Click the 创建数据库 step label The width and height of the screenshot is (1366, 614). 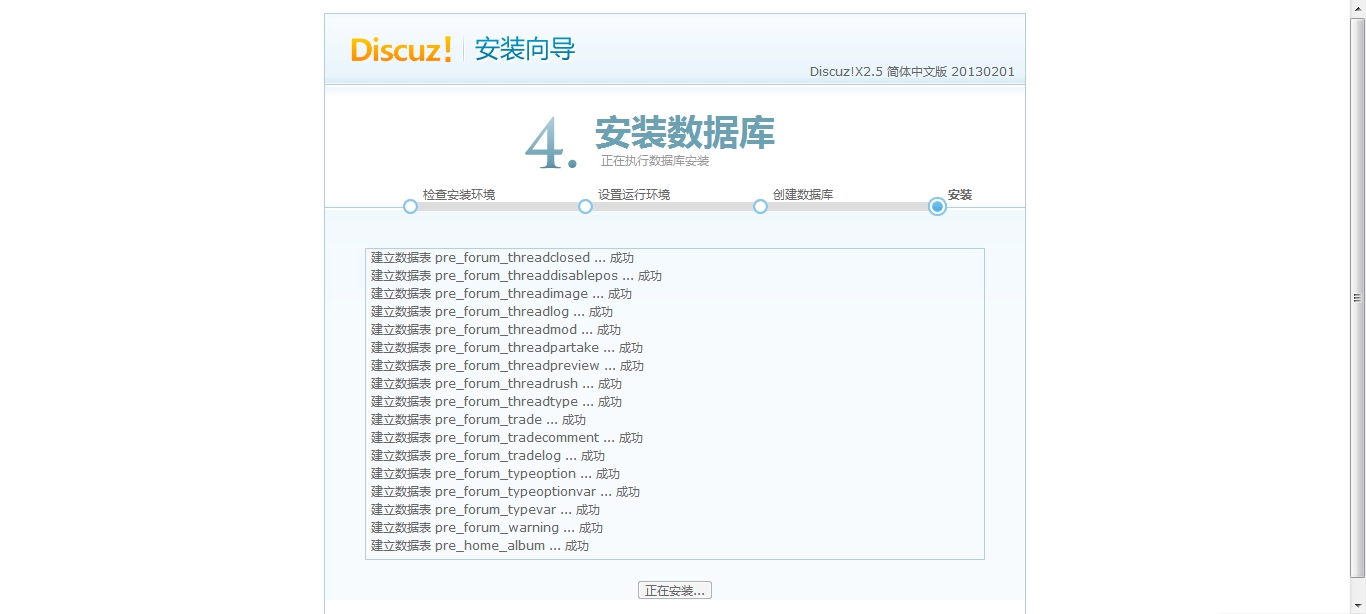pyautogui.click(x=803, y=195)
